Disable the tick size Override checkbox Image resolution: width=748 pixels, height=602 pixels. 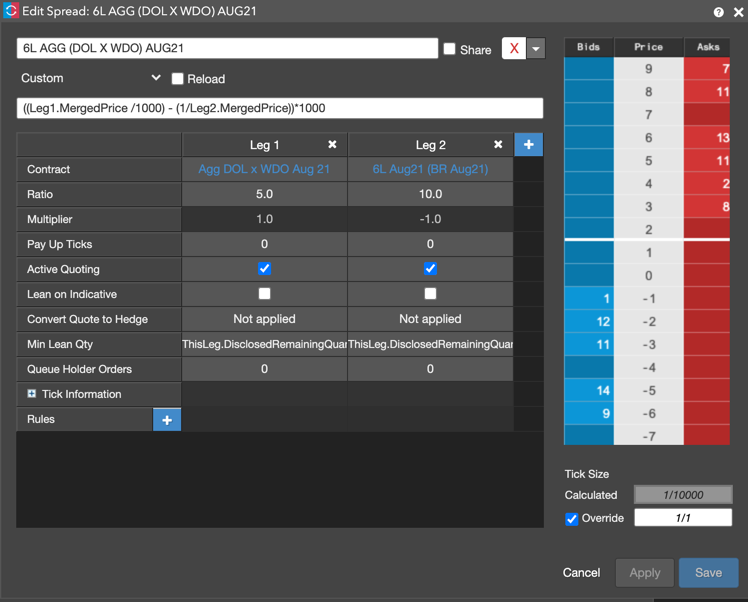pyautogui.click(x=572, y=519)
